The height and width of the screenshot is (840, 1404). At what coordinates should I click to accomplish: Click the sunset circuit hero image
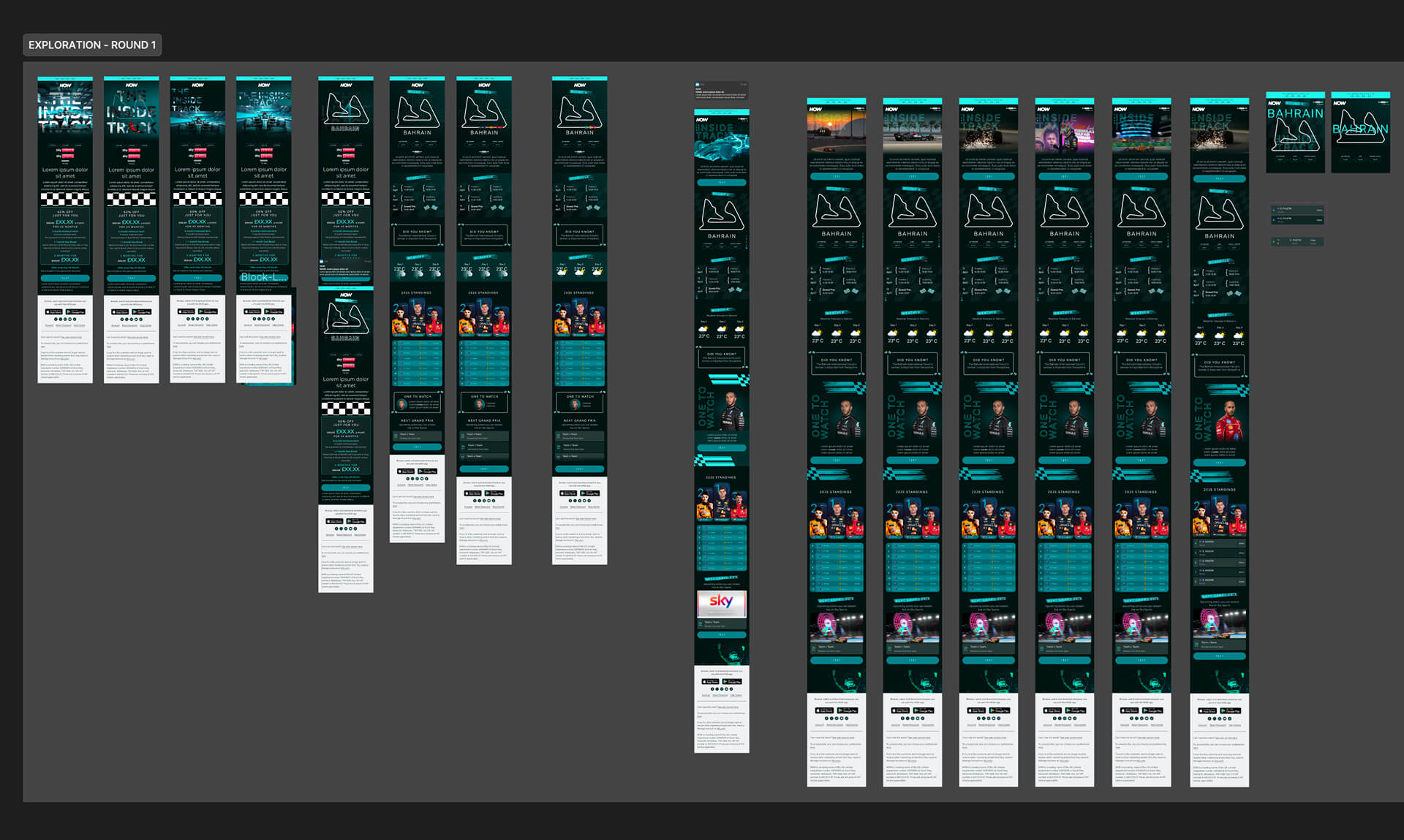tap(836, 129)
